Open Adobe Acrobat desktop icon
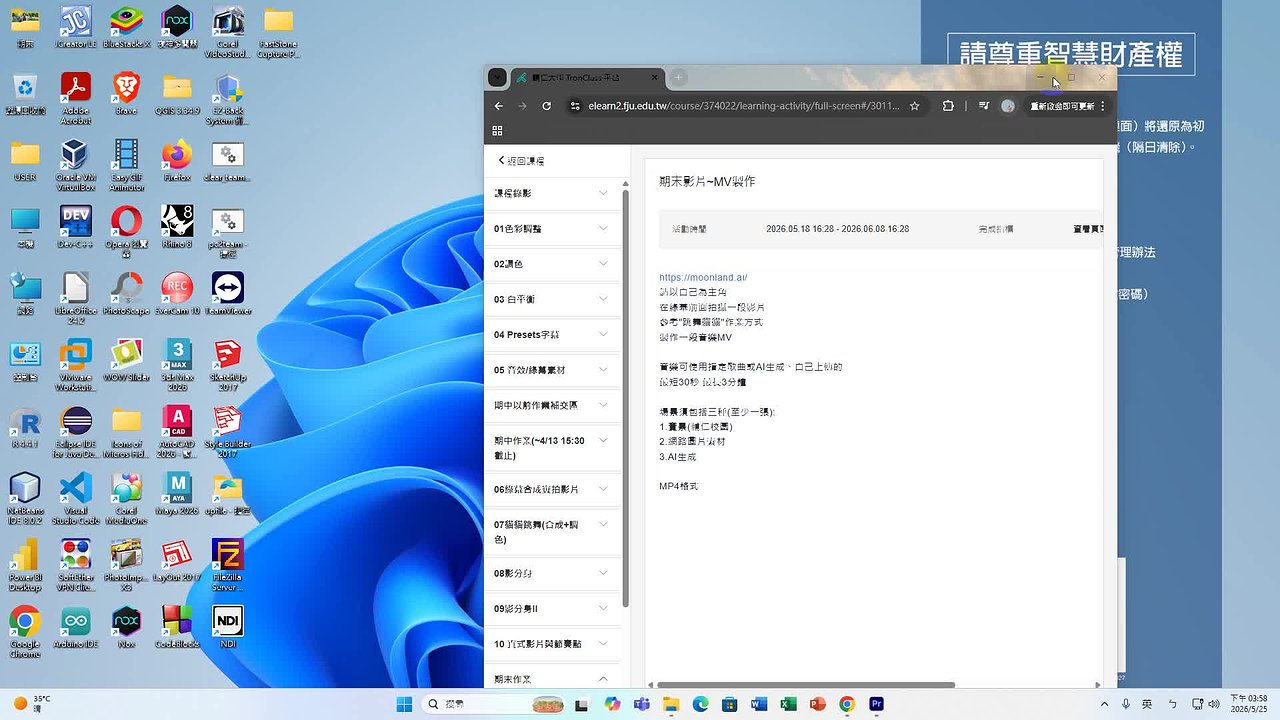 point(76,97)
